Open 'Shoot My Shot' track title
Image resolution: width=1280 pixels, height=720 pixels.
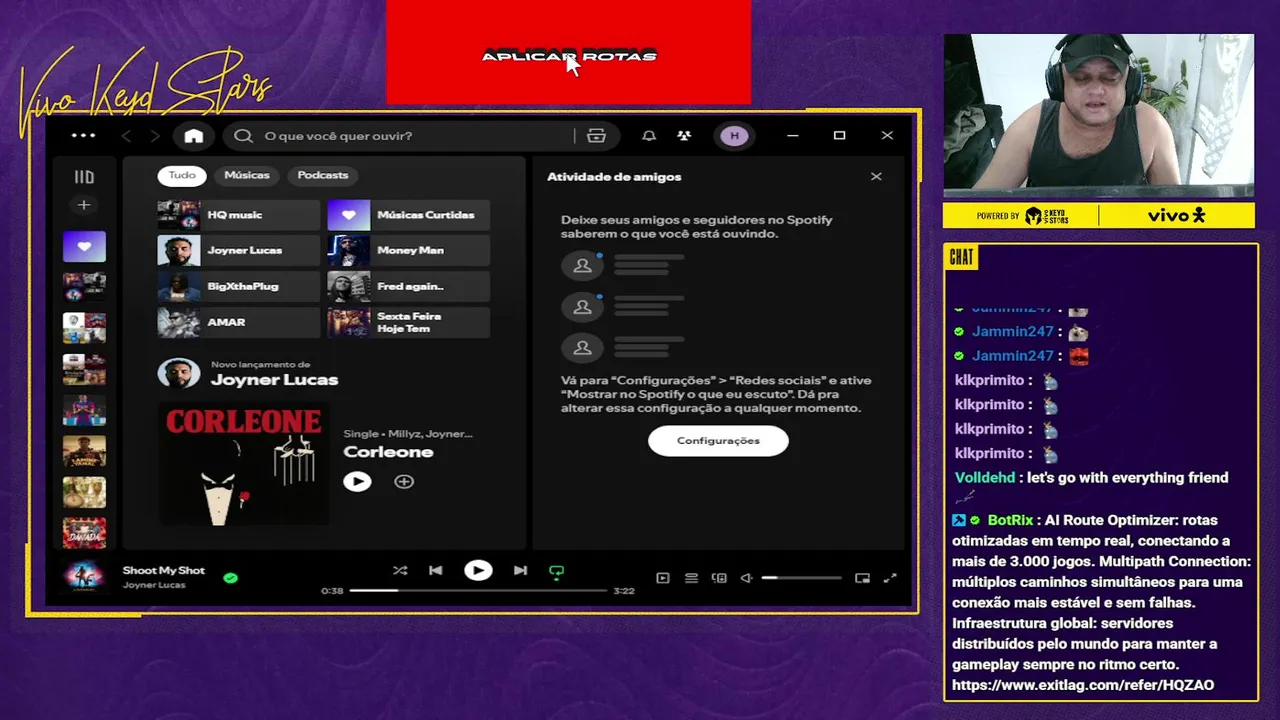point(163,571)
